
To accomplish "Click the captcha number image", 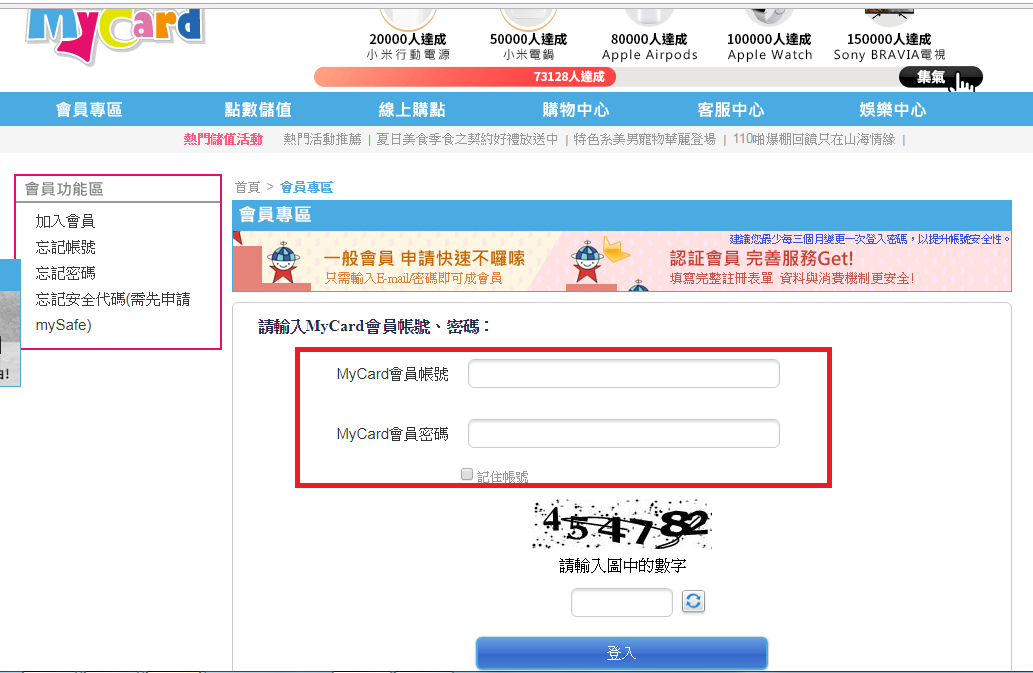I will 622,524.
